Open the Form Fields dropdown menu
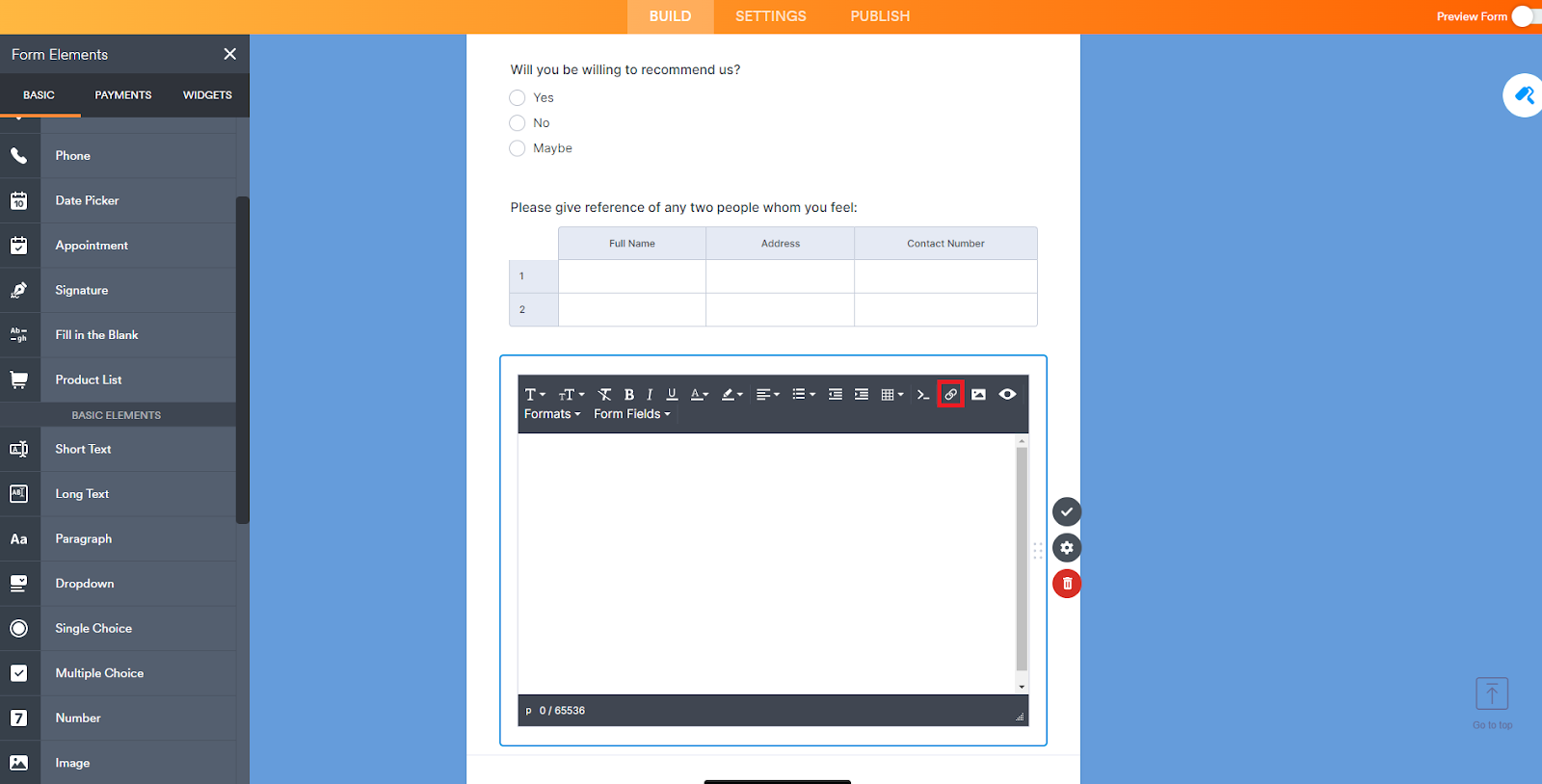This screenshot has height=784, width=1542. point(632,414)
